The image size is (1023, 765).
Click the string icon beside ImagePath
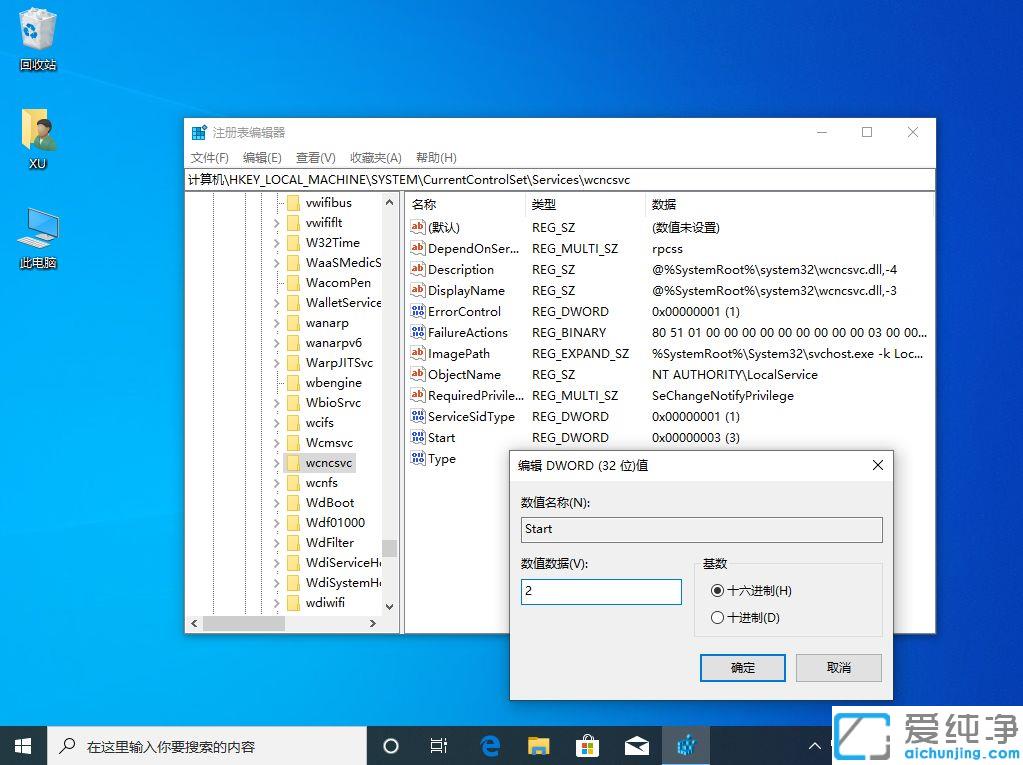[x=419, y=353]
